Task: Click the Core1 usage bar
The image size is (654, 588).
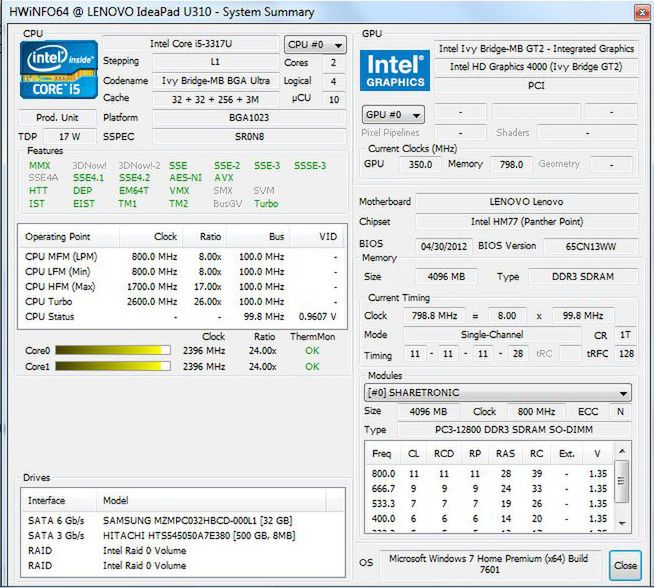Action: click(x=113, y=366)
